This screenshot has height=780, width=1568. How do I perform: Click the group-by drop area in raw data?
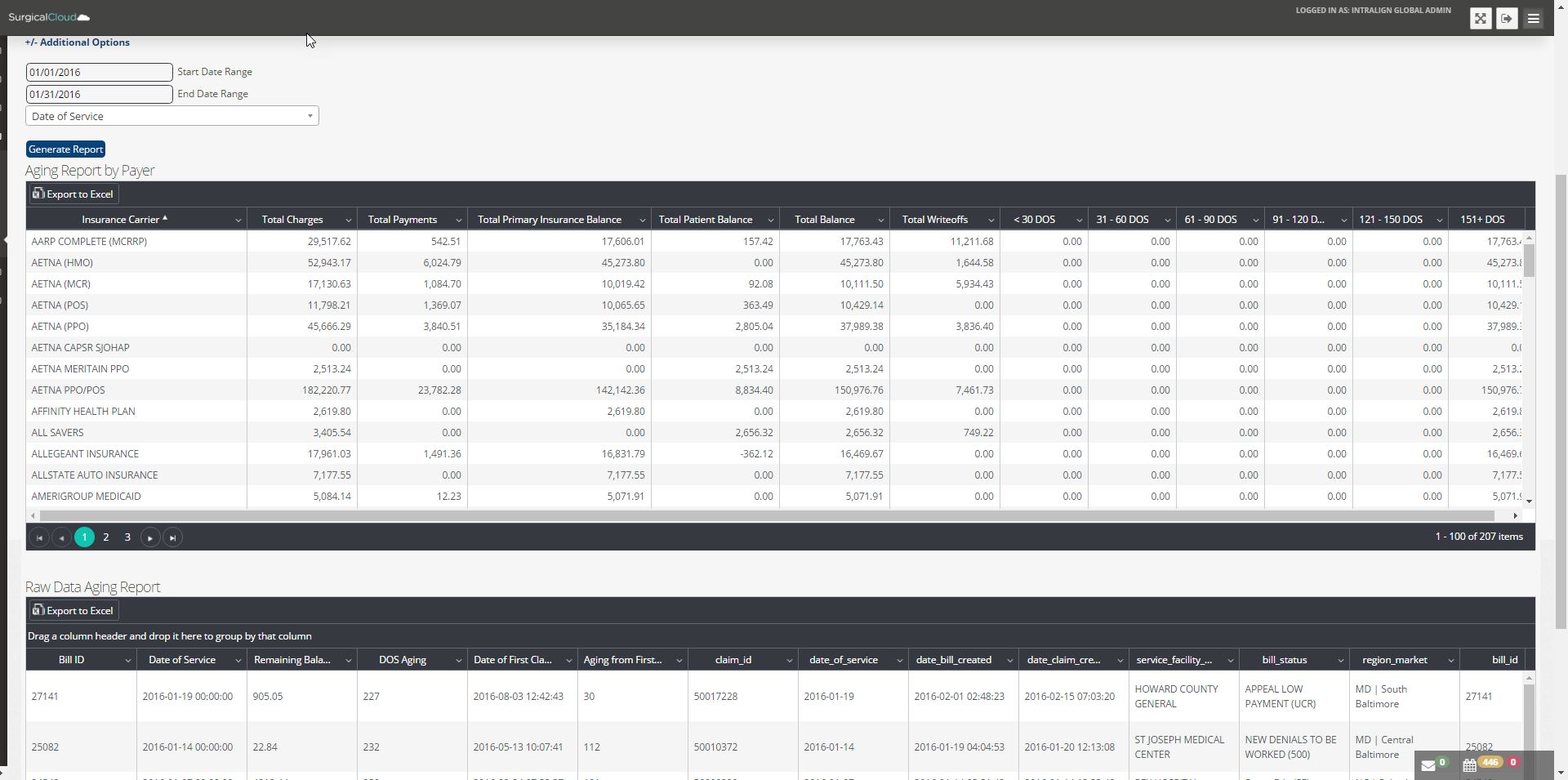tap(781, 636)
